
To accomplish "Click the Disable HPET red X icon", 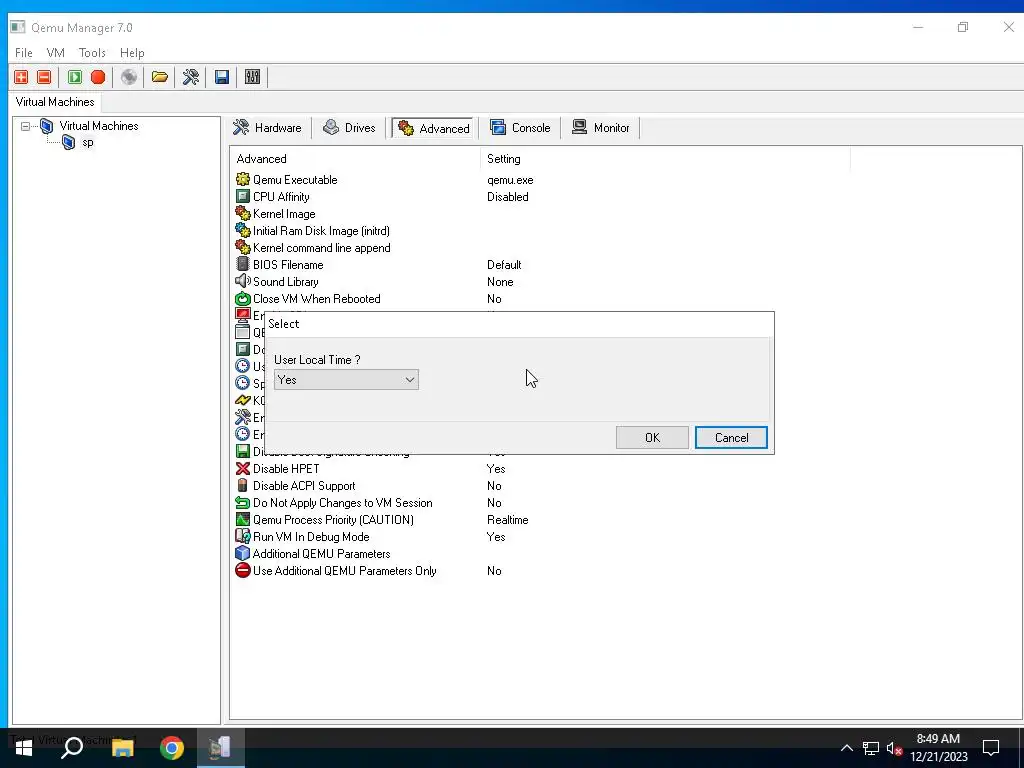I will pos(243,469).
